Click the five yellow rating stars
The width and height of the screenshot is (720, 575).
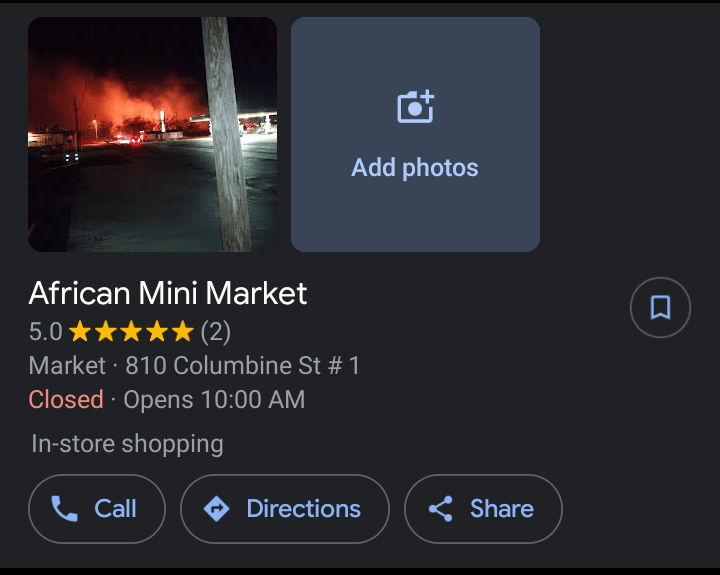131,331
